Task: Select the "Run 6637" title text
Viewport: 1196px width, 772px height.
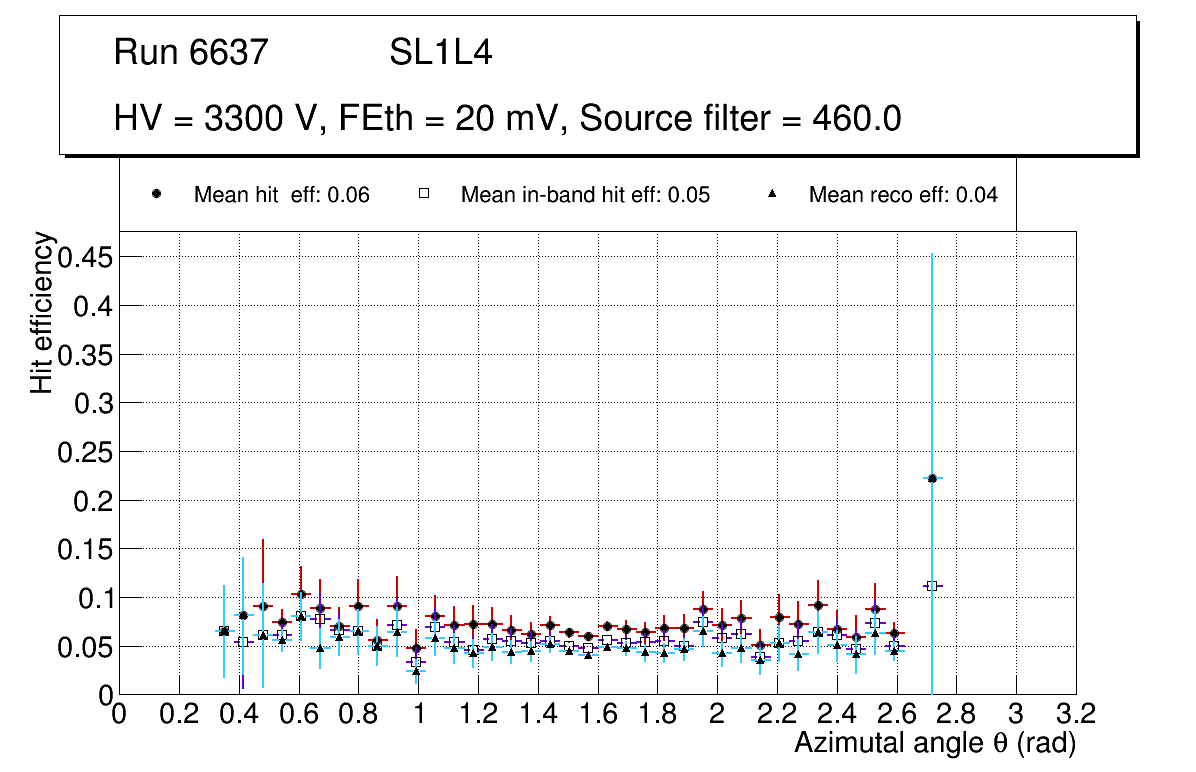Action: coord(191,53)
